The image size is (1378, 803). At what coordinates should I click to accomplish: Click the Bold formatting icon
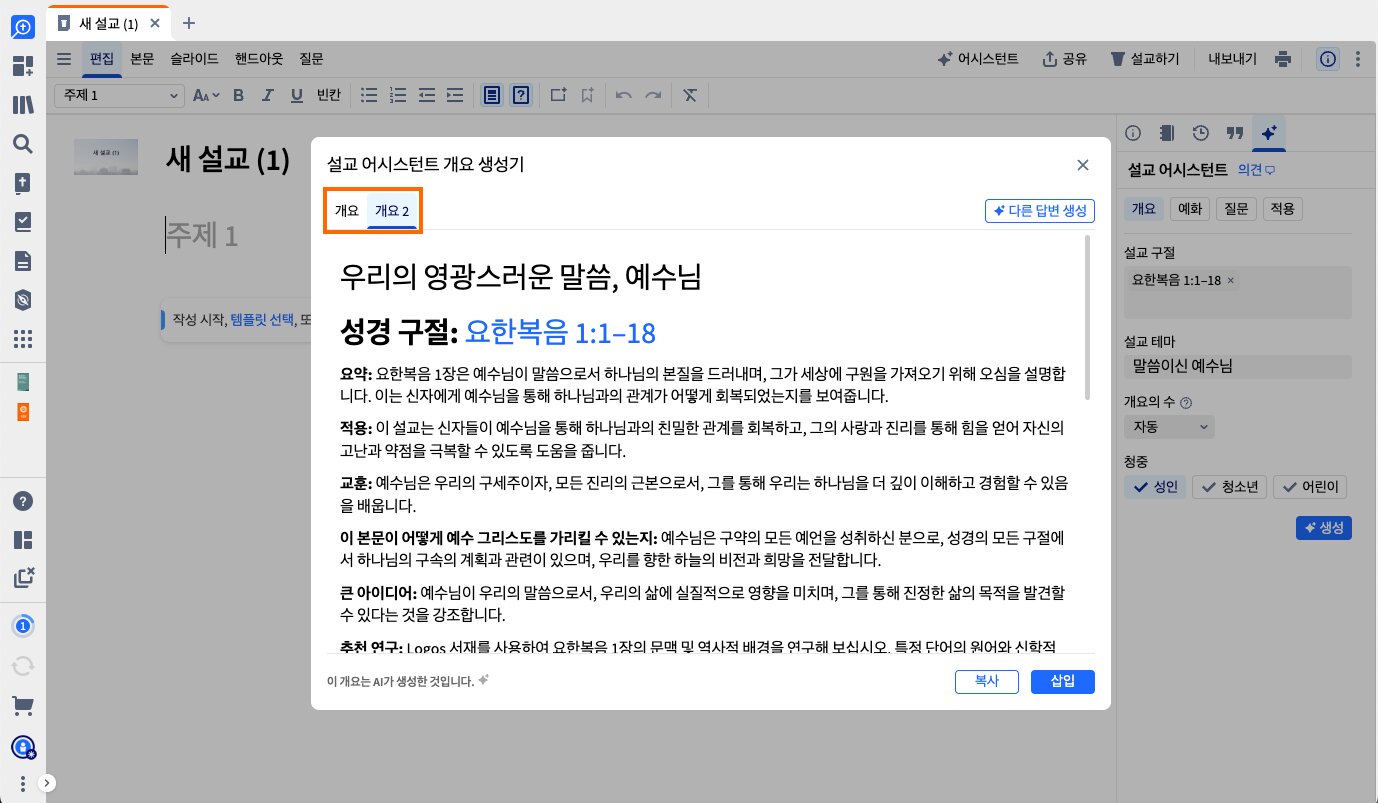pos(238,95)
